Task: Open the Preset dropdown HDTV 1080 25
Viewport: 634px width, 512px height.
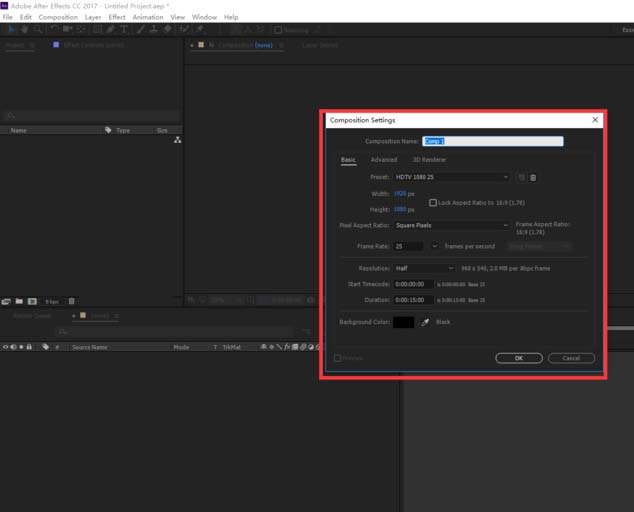Action: pos(451,177)
